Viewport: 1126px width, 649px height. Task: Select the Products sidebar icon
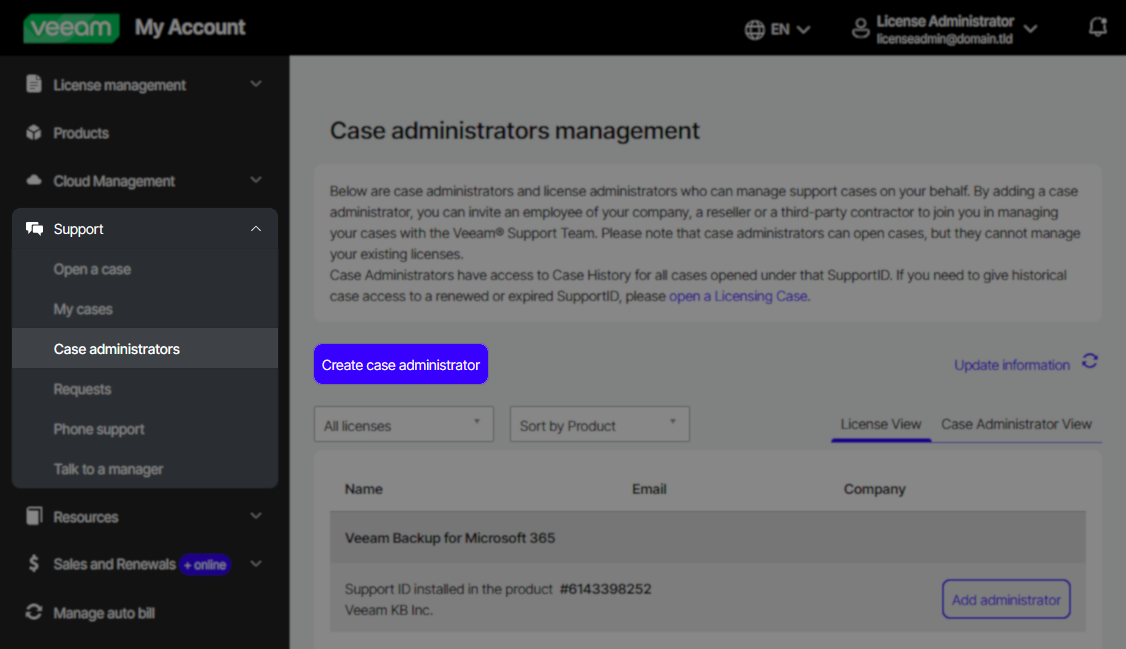(x=31, y=132)
